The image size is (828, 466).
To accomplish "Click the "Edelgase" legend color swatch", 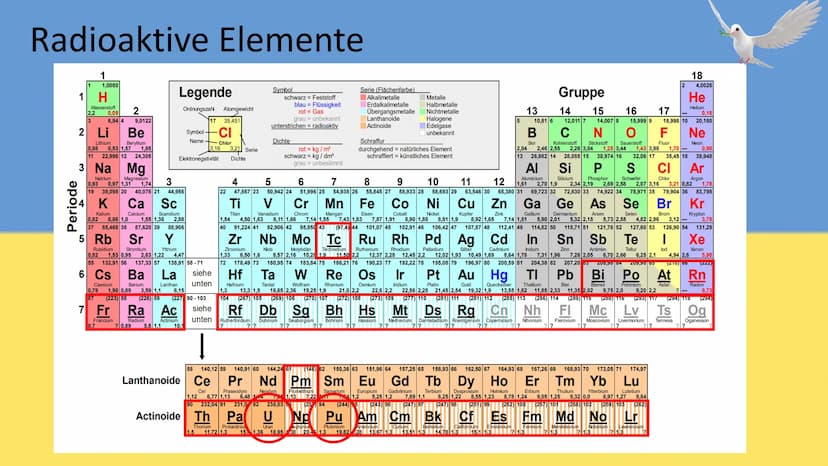I will [x=422, y=126].
